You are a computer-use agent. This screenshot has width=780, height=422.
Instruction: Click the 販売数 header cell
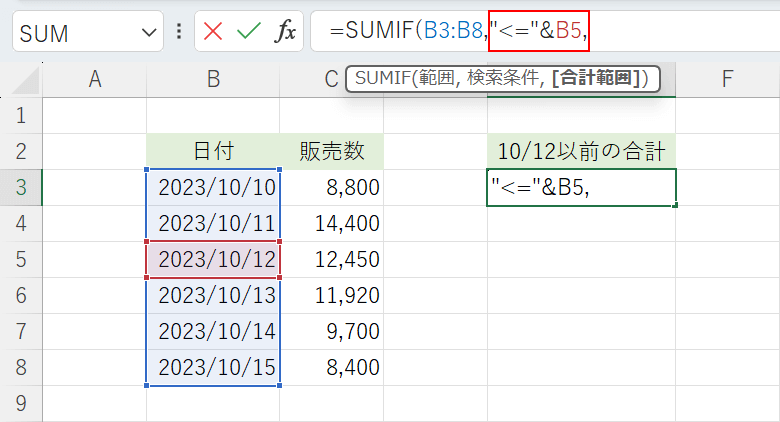pos(332,151)
